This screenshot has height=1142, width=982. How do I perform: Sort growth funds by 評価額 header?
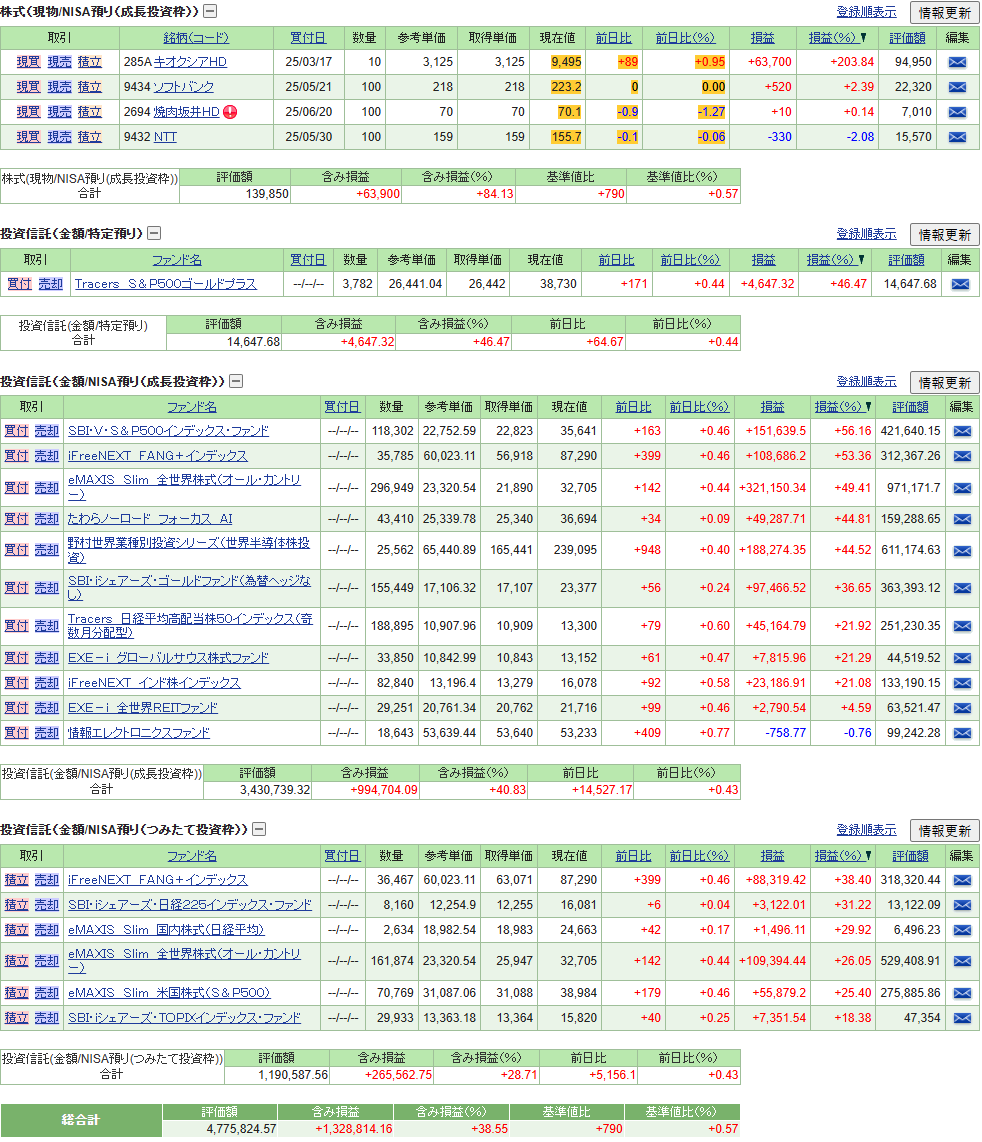(910, 407)
